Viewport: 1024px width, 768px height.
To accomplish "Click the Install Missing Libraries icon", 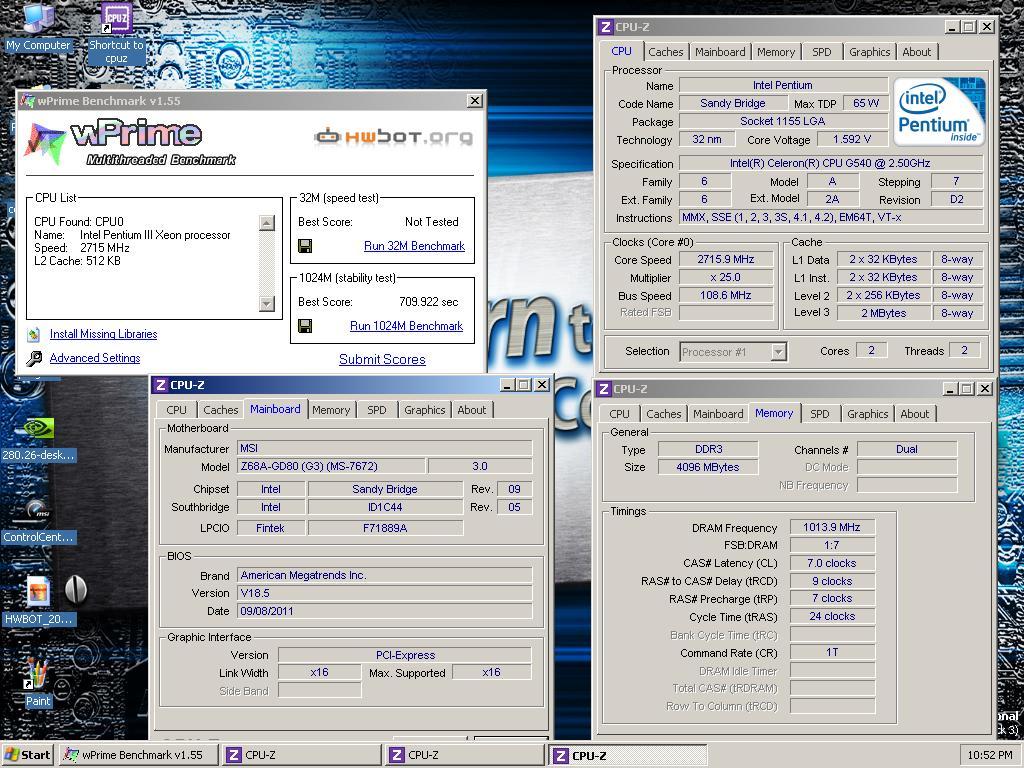I will pos(34,334).
